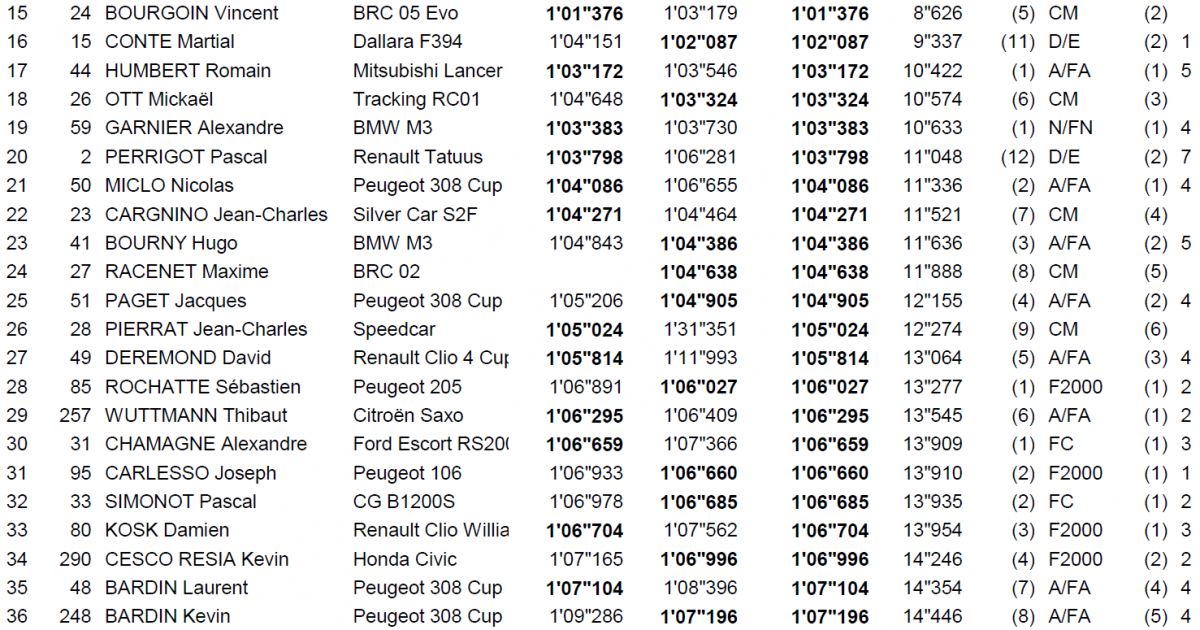Click BARDIN Kevin's best time 1'07"196
Image resolution: width=1200 pixels, height=630 pixels.
[829, 617]
